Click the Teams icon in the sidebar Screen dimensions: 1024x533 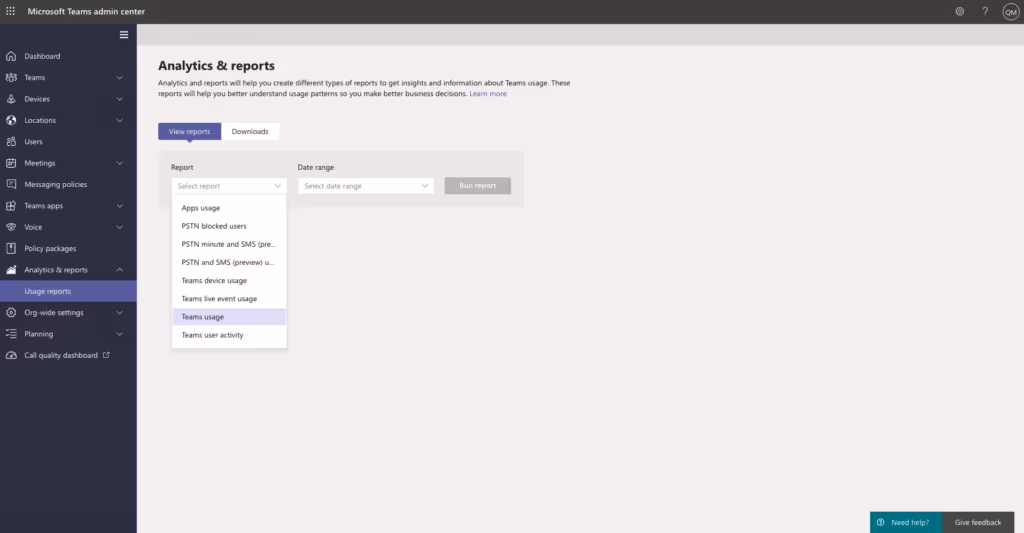(x=11, y=78)
